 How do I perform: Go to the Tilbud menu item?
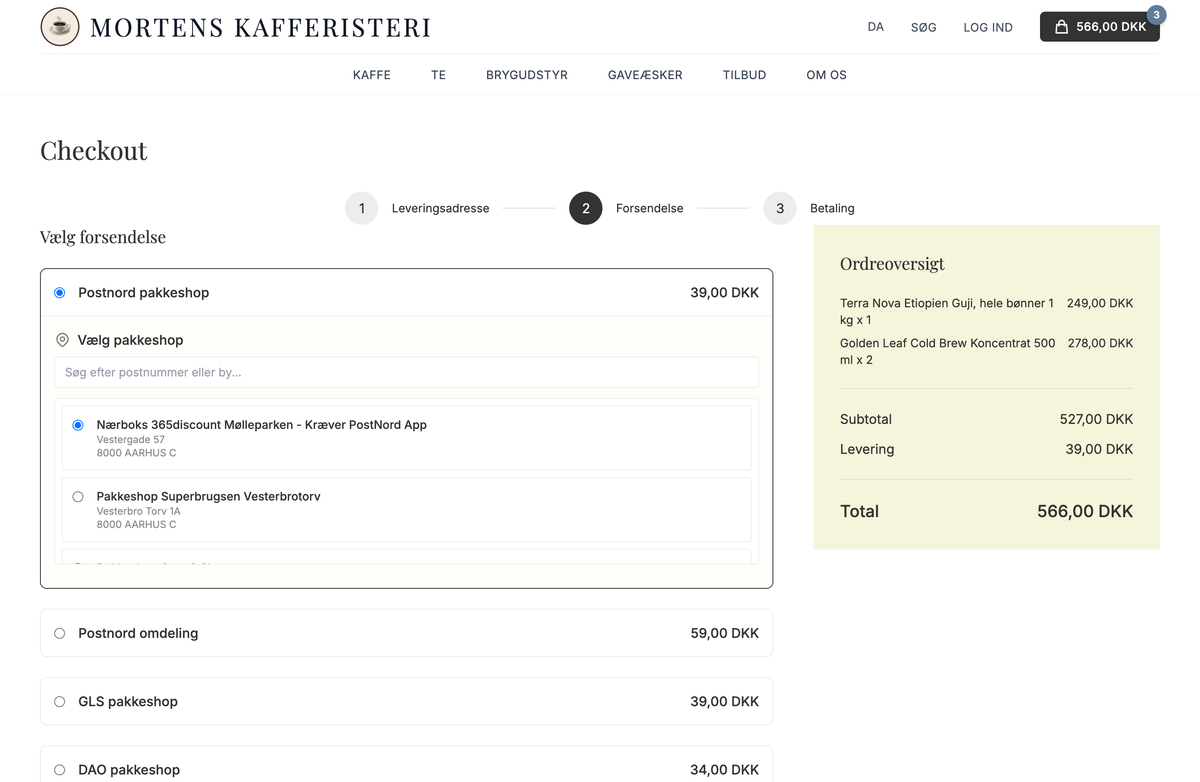pos(744,75)
